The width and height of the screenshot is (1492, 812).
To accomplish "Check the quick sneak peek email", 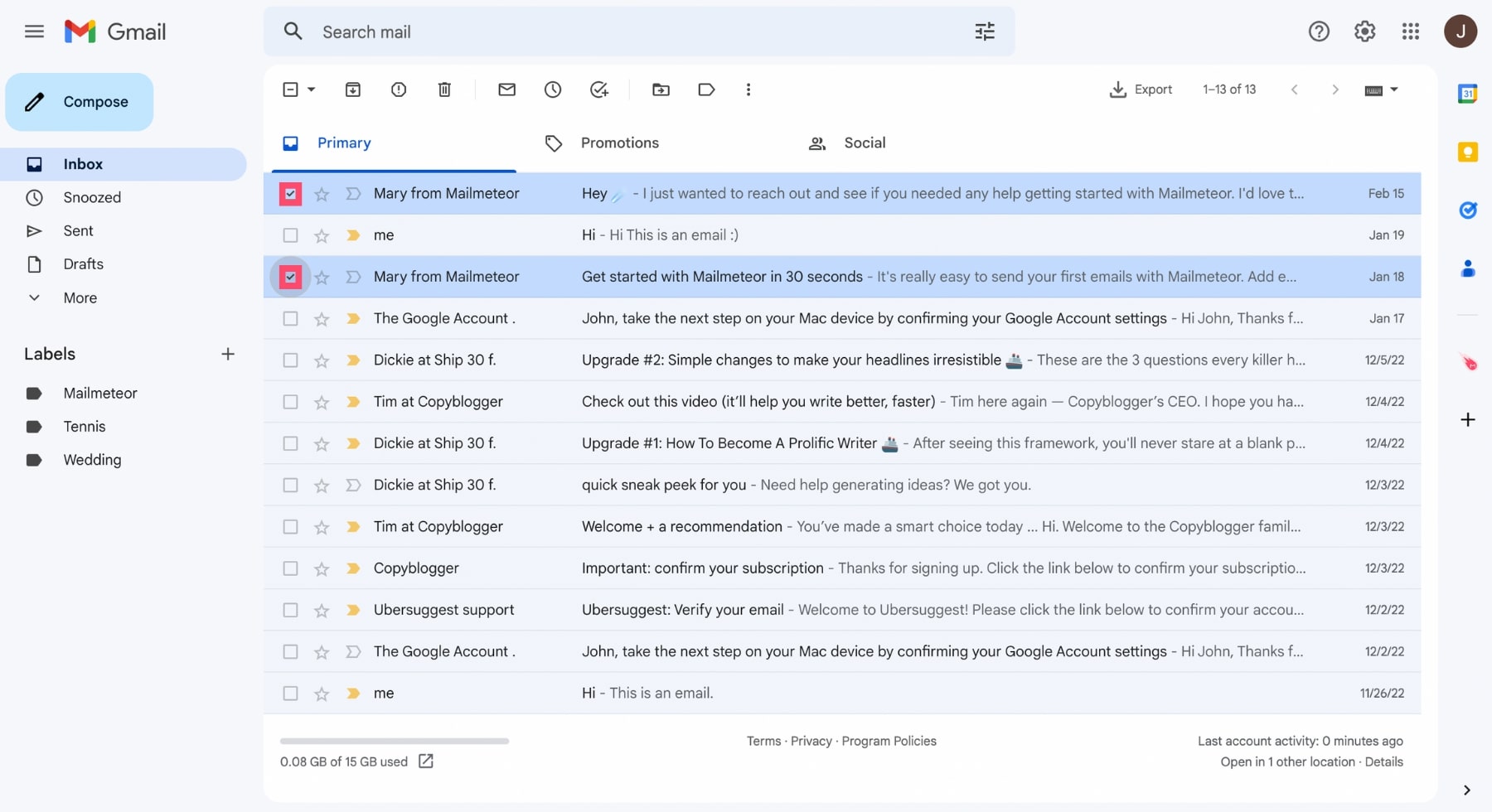I will [x=290, y=485].
